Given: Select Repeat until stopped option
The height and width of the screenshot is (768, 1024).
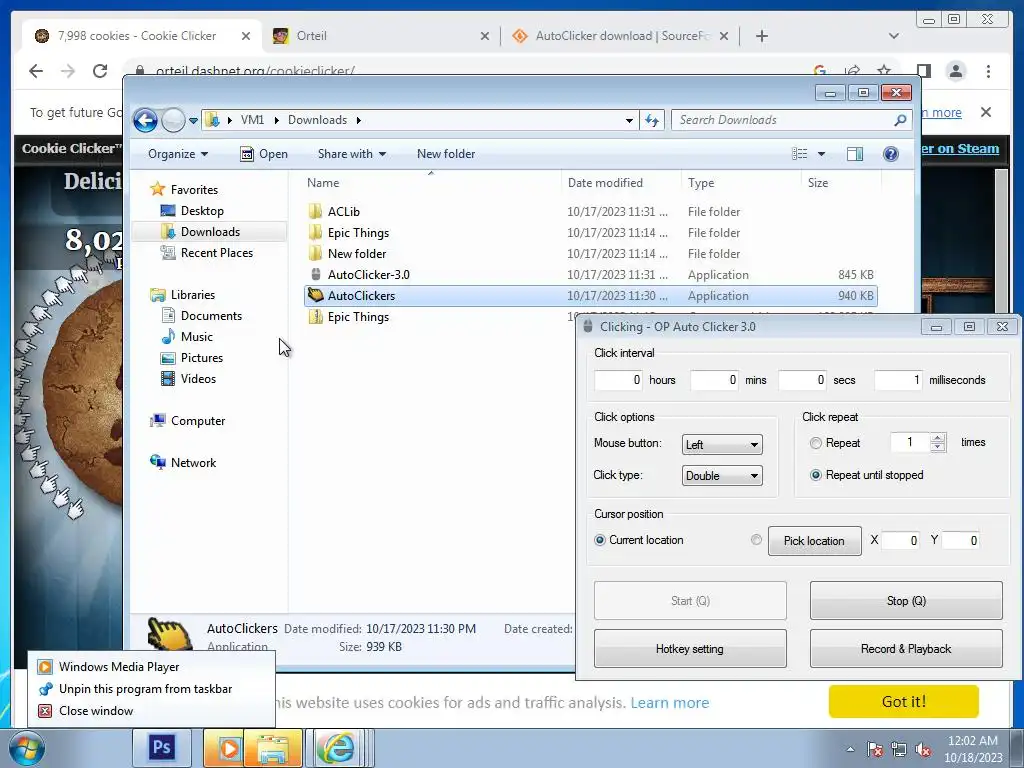Looking at the screenshot, I should point(816,475).
